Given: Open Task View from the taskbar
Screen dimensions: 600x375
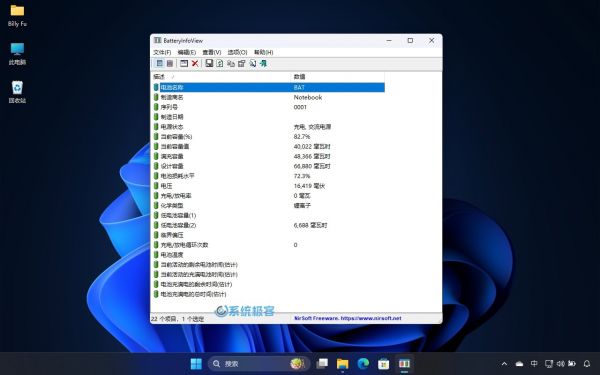Looking at the screenshot, I should tap(322, 364).
